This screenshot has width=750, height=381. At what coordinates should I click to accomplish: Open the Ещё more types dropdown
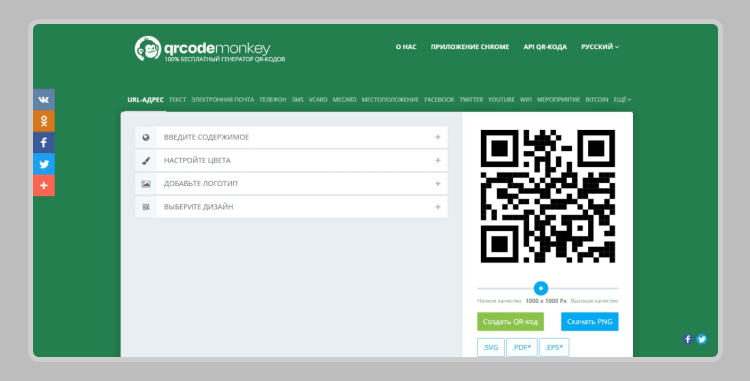[x=622, y=99]
